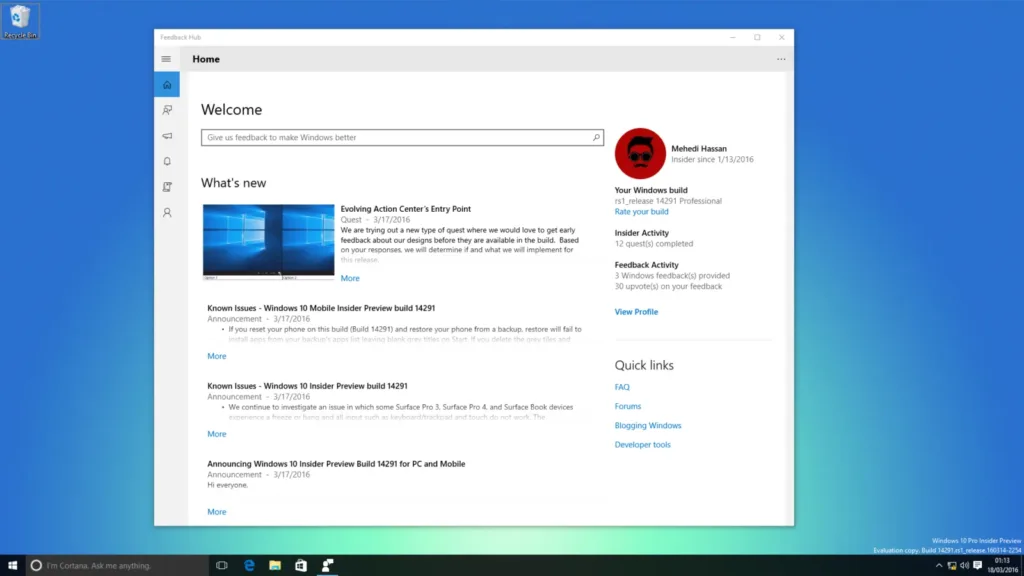Open Evolving Action Center's Entry Point title
This screenshot has width=1024, height=576.
(406, 209)
